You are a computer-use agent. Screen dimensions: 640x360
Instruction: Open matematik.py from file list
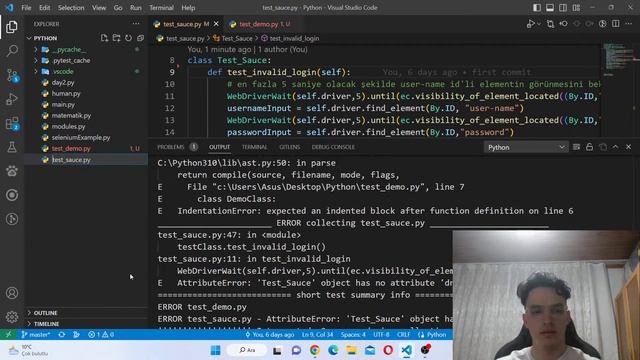point(71,116)
